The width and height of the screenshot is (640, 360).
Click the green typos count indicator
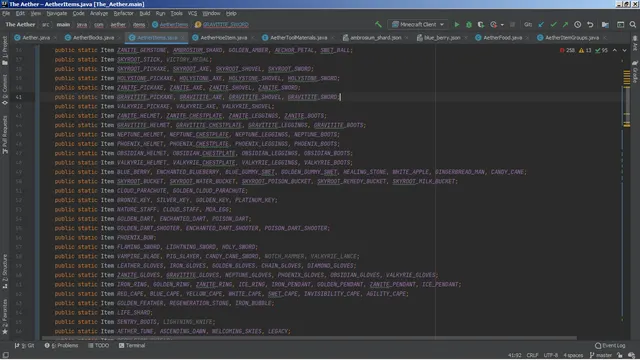pos(602,50)
